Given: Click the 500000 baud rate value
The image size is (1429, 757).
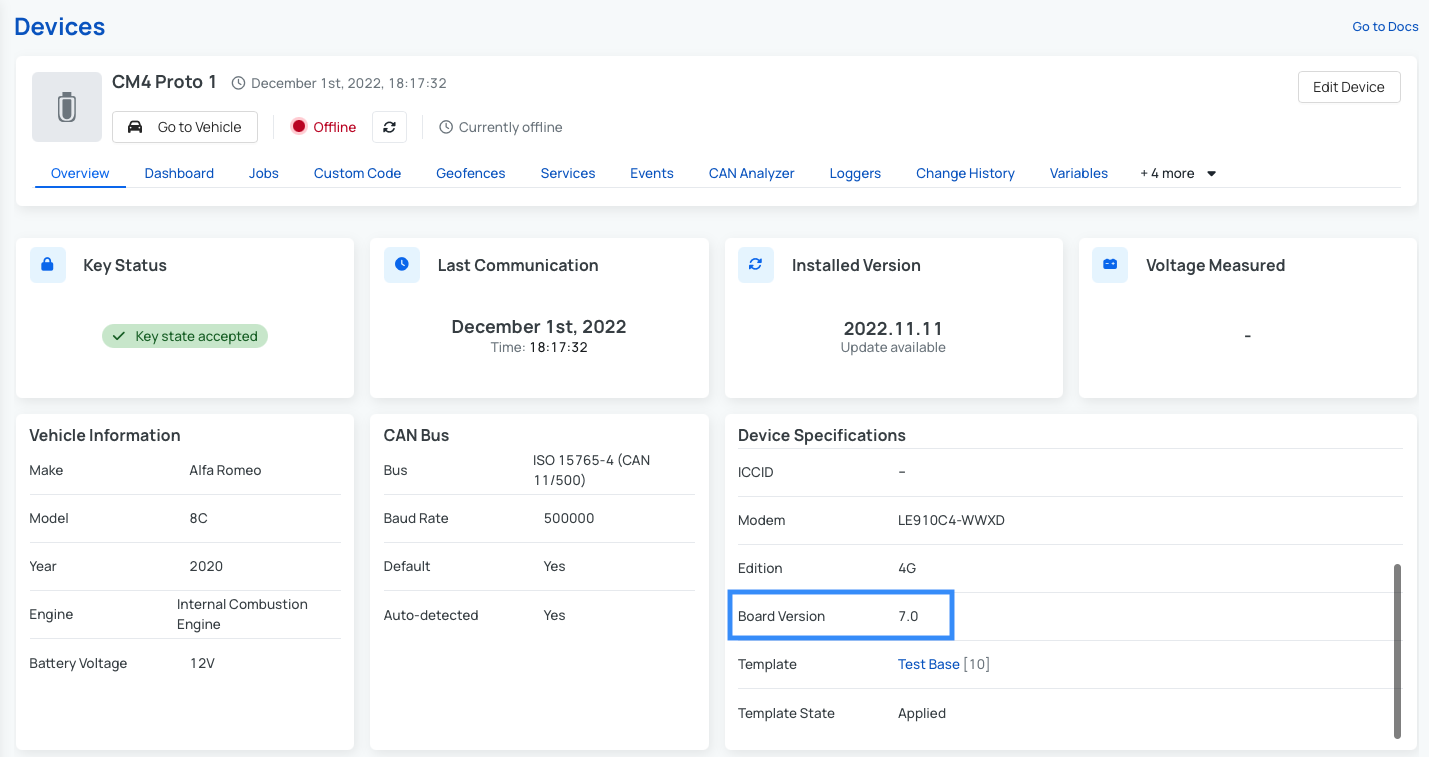Looking at the screenshot, I should [569, 518].
